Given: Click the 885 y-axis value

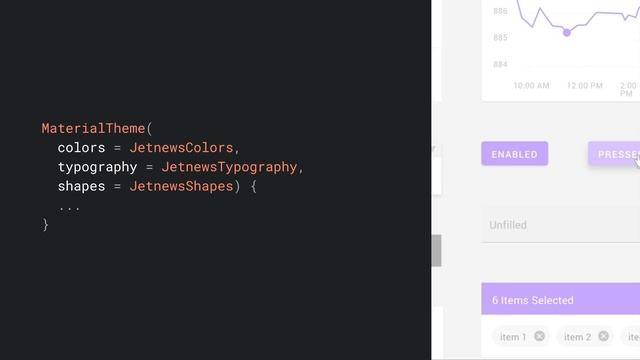Looking at the screenshot, I should [500, 38].
